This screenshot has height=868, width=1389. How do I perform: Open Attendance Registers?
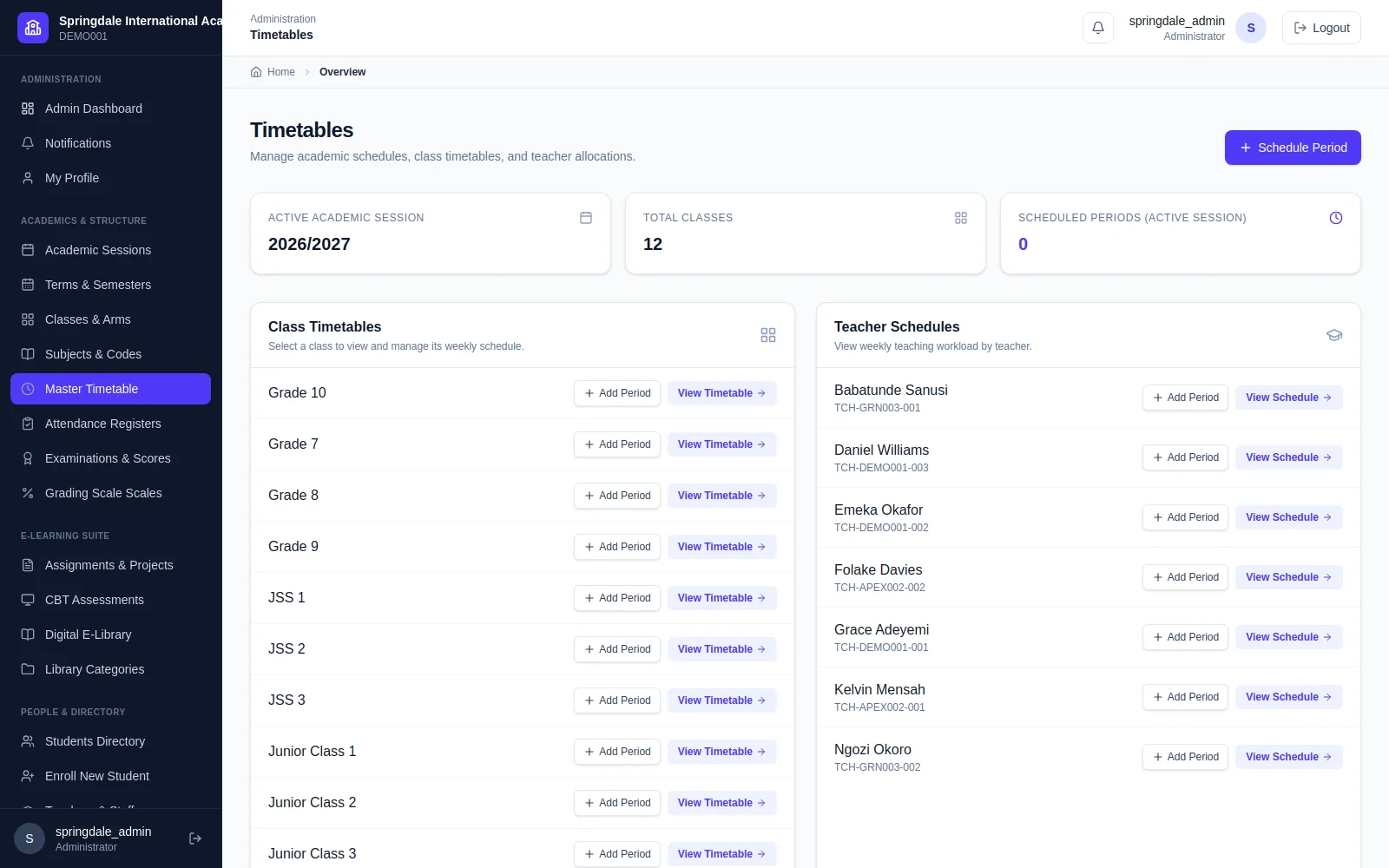click(x=110, y=424)
